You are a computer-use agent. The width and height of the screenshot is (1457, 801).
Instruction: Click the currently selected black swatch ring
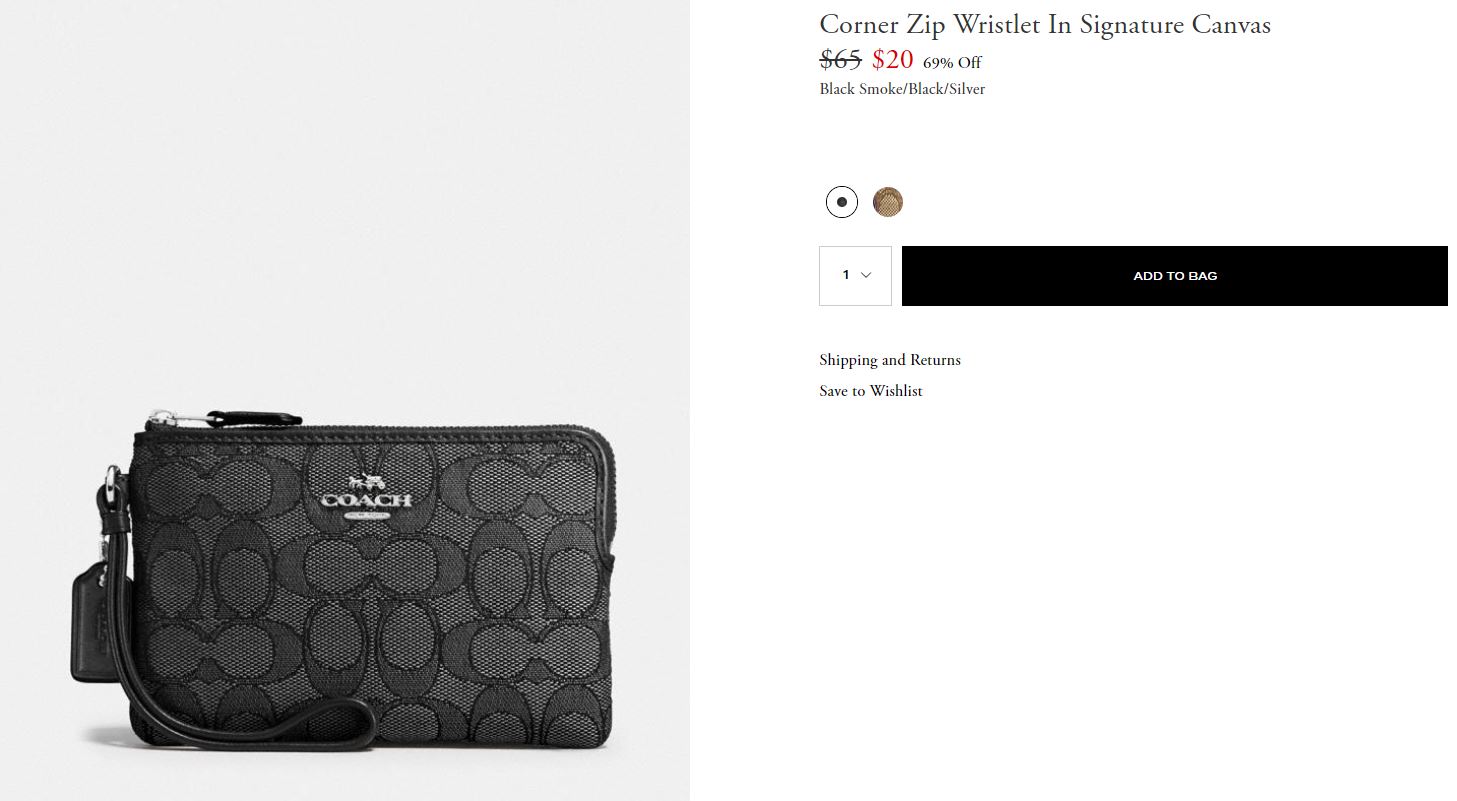coord(841,201)
